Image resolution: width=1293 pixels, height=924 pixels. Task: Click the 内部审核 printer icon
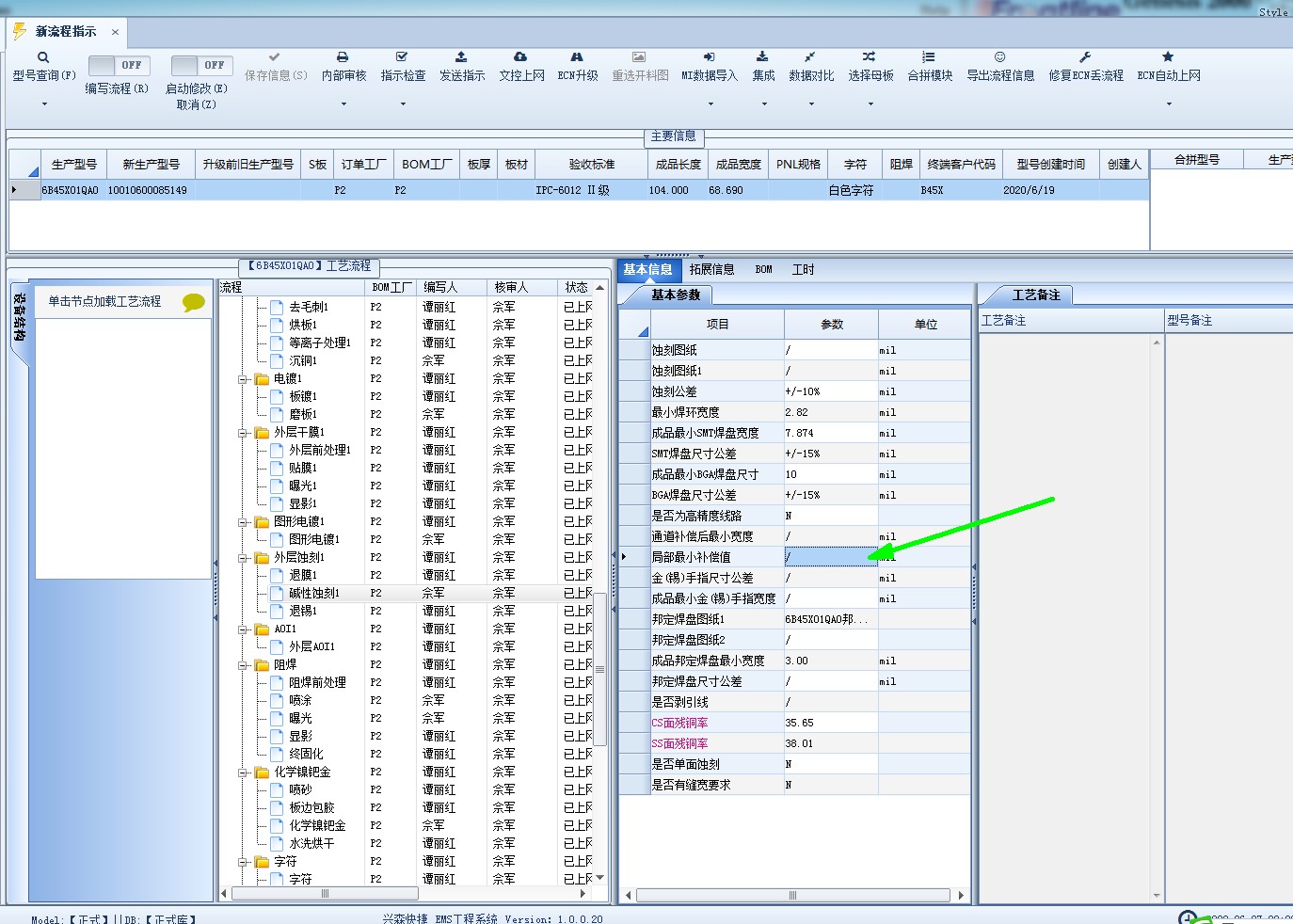click(343, 57)
